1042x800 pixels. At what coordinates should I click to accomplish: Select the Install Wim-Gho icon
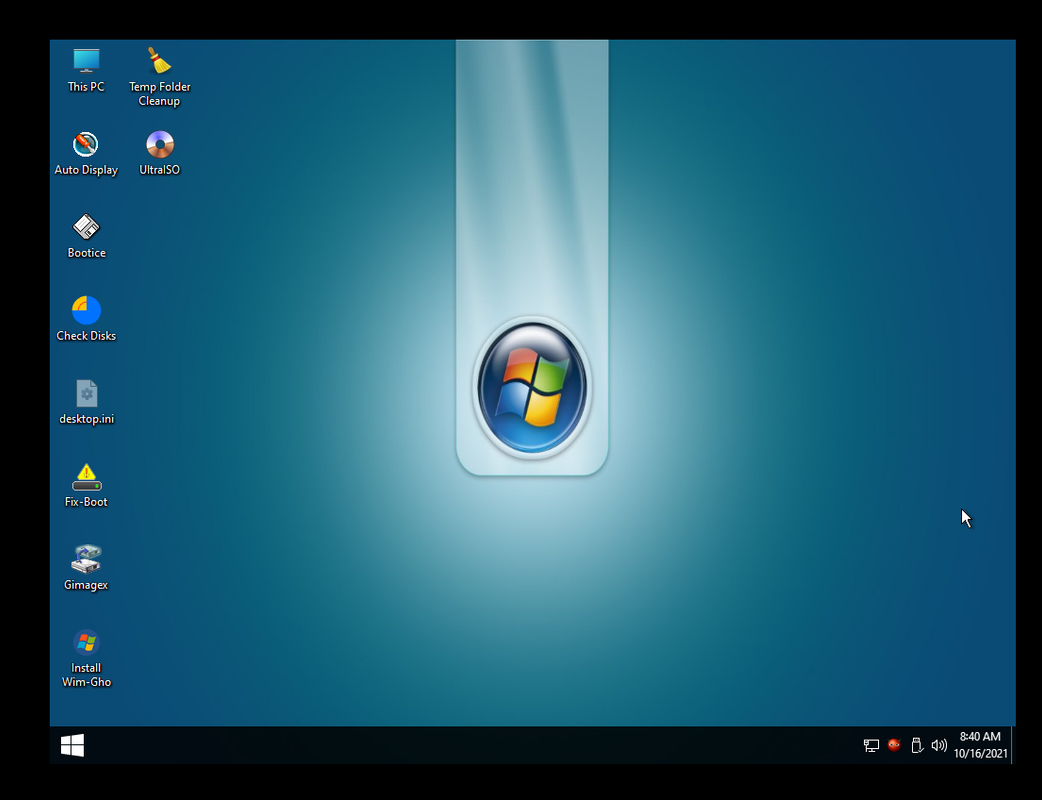tap(86, 643)
